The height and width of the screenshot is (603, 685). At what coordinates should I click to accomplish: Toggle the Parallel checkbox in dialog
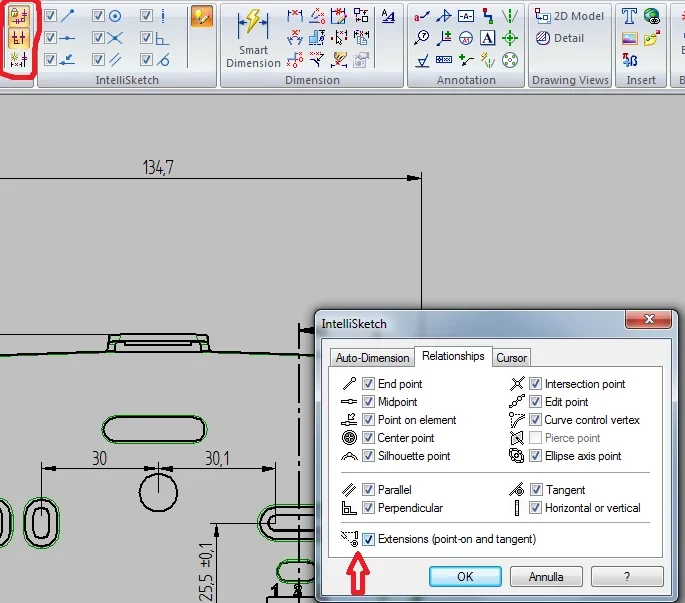tap(368, 490)
